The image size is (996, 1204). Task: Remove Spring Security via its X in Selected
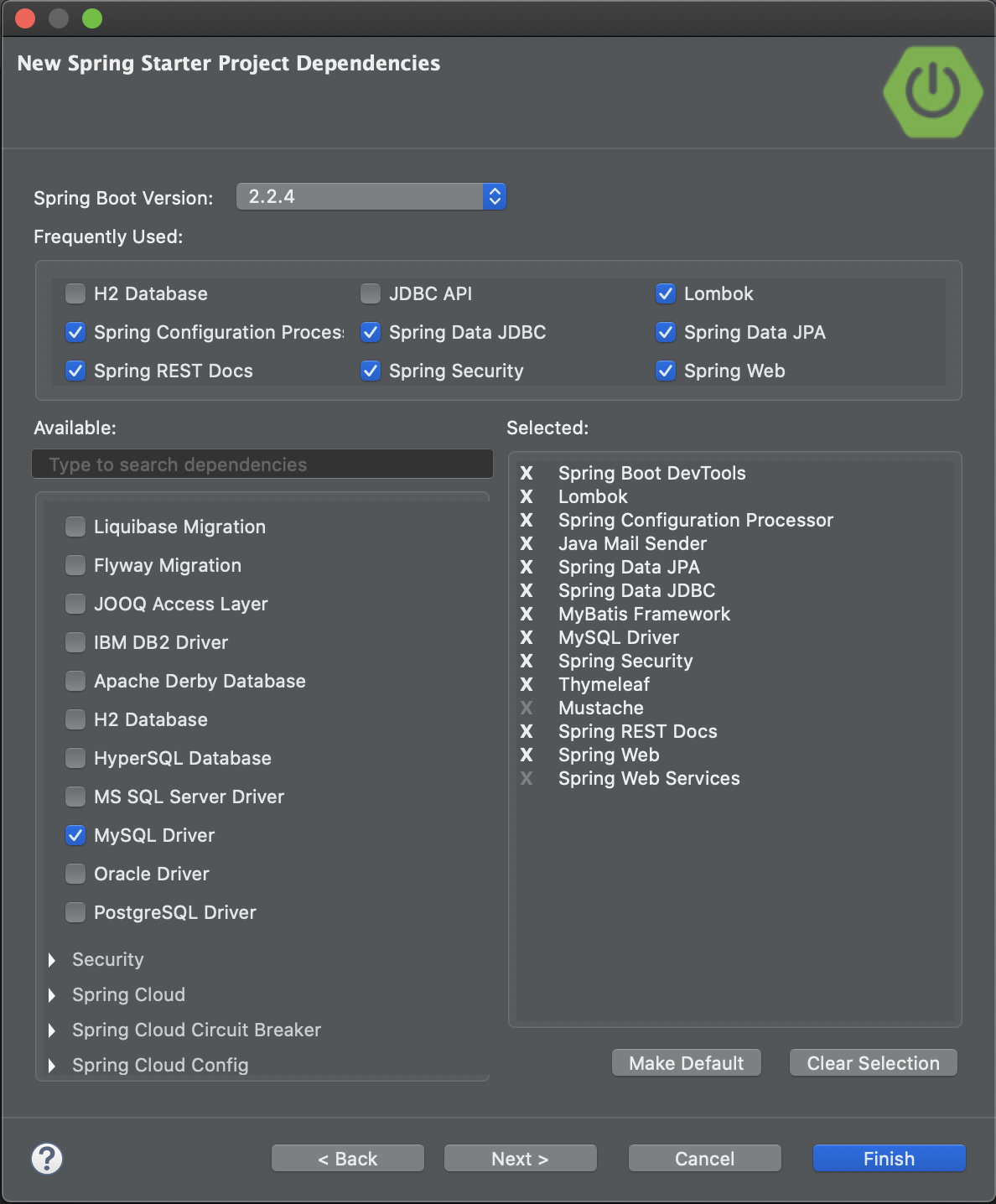(527, 662)
